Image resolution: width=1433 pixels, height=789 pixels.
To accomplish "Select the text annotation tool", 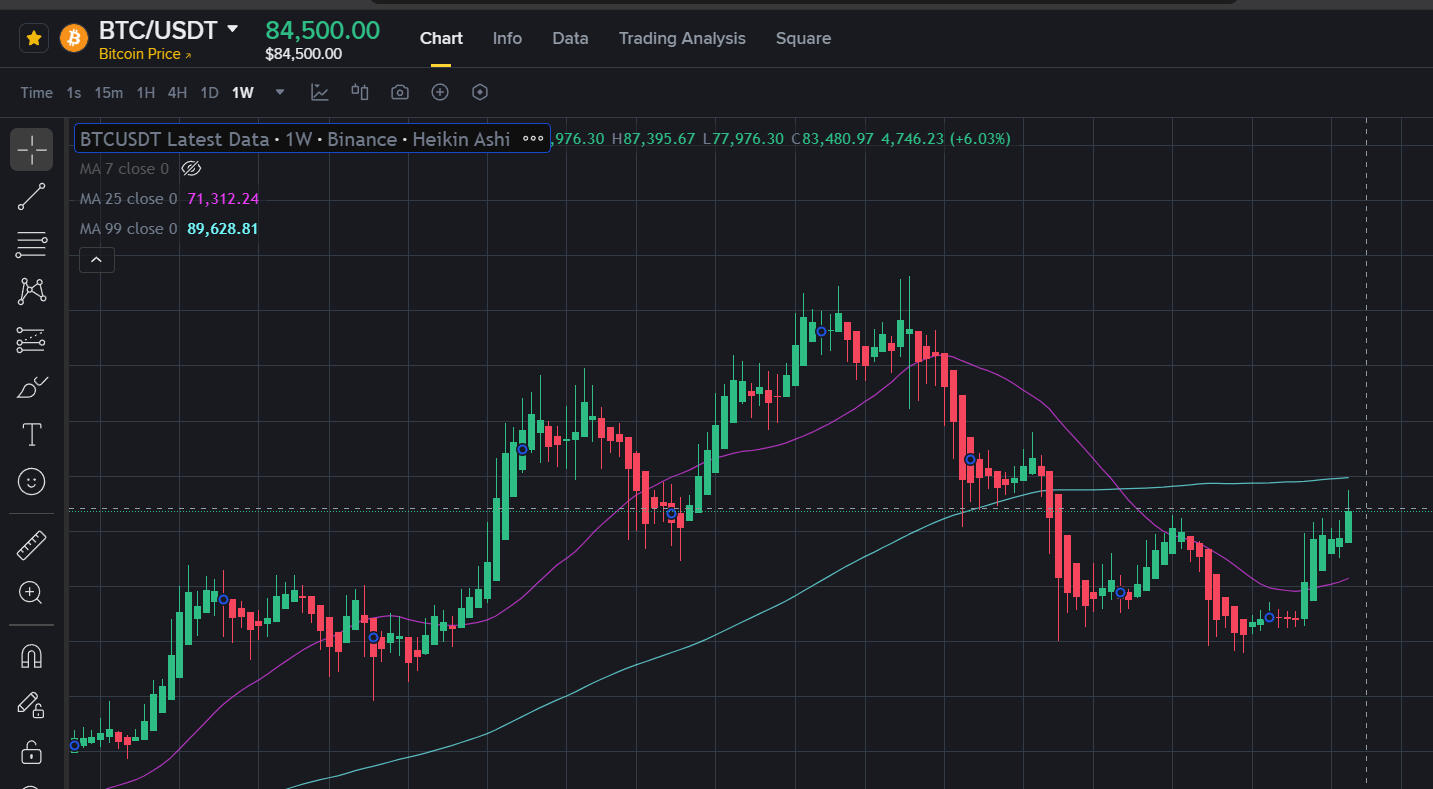I will coord(32,435).
